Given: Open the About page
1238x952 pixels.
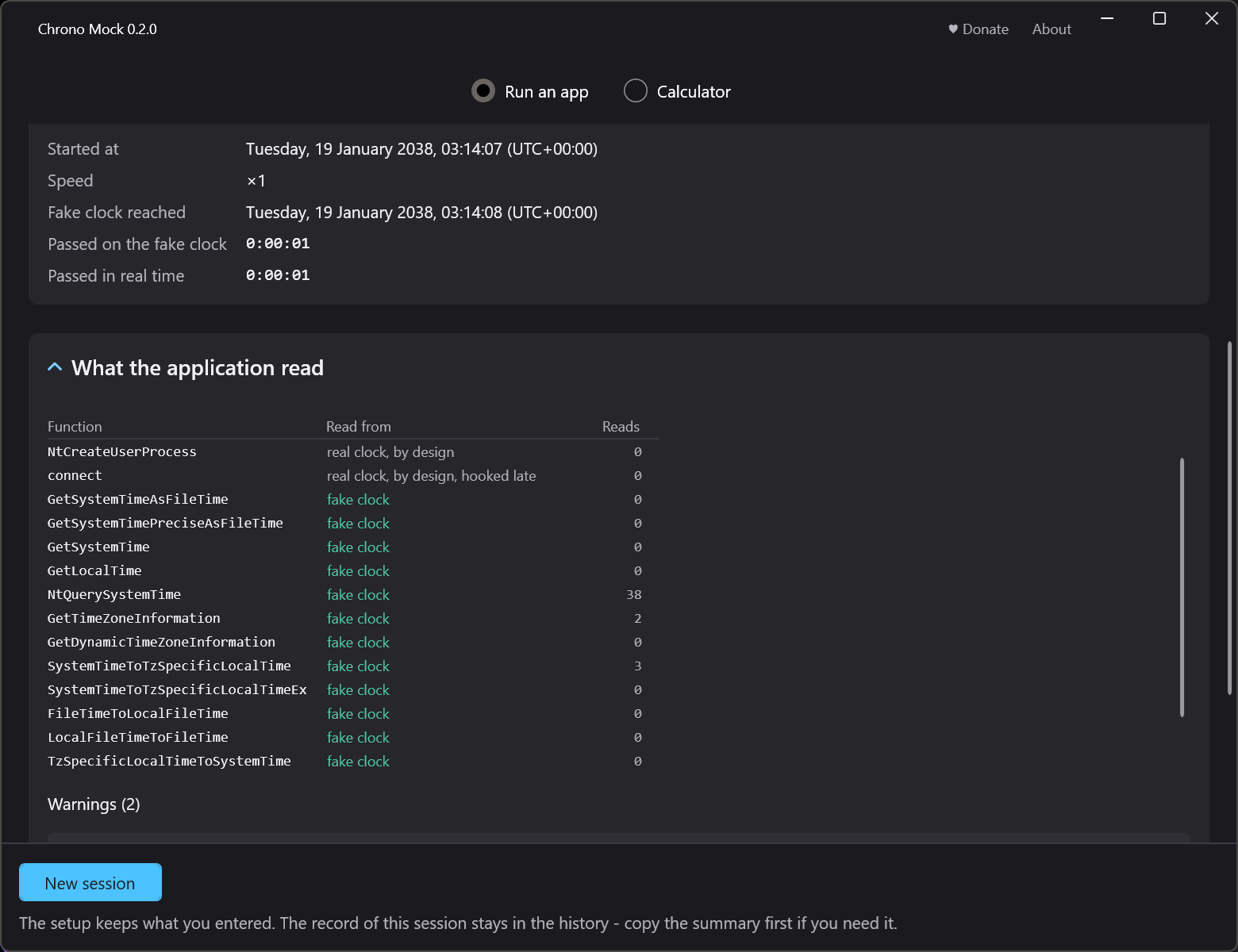Looking at the screenshot, I should (1052, 29).
